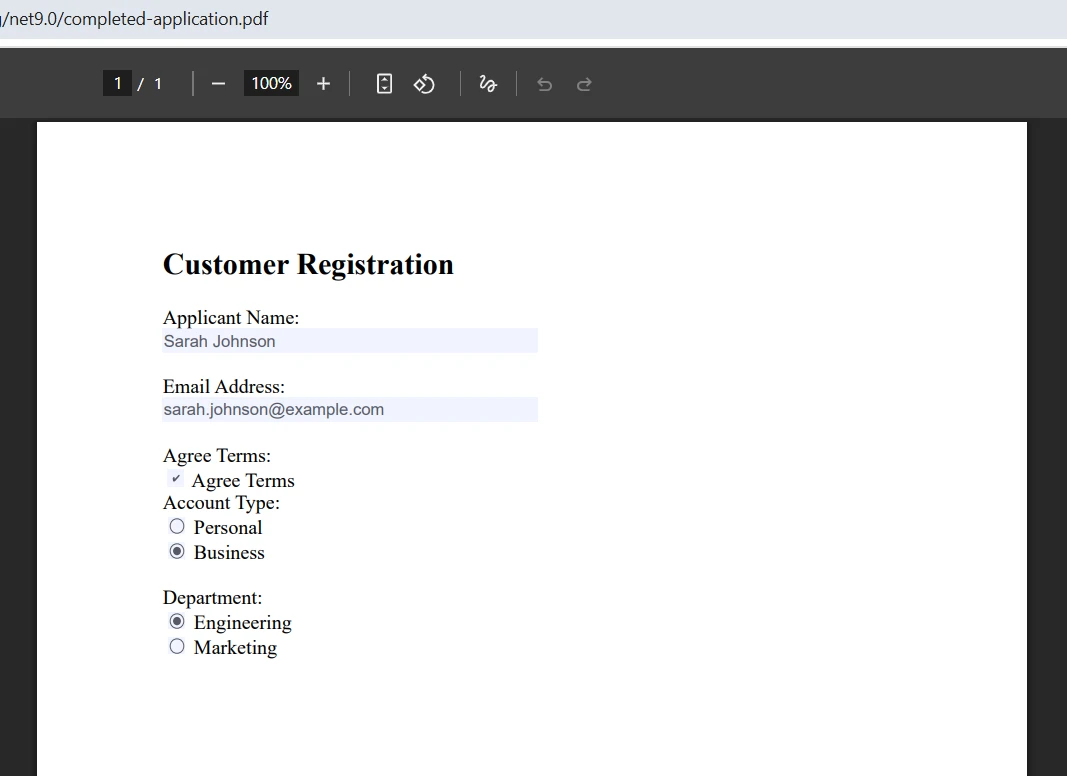Click the Applicant Name field showing Sarah Johnson

[x=349, y=340]
